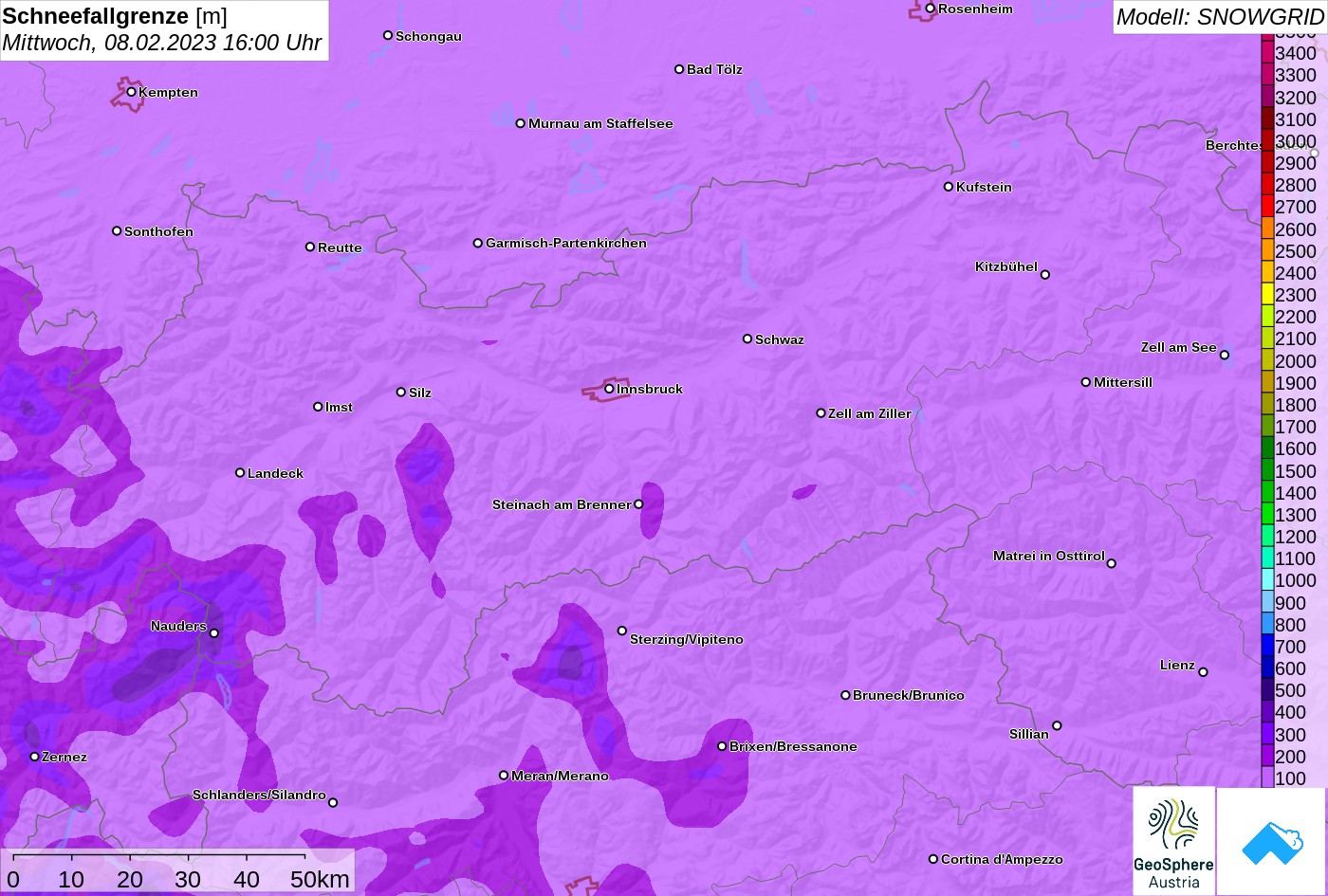Select the 2300 m yellow legend swatch
Screen dimensions: 1328x896
(x=1267, y=295)
